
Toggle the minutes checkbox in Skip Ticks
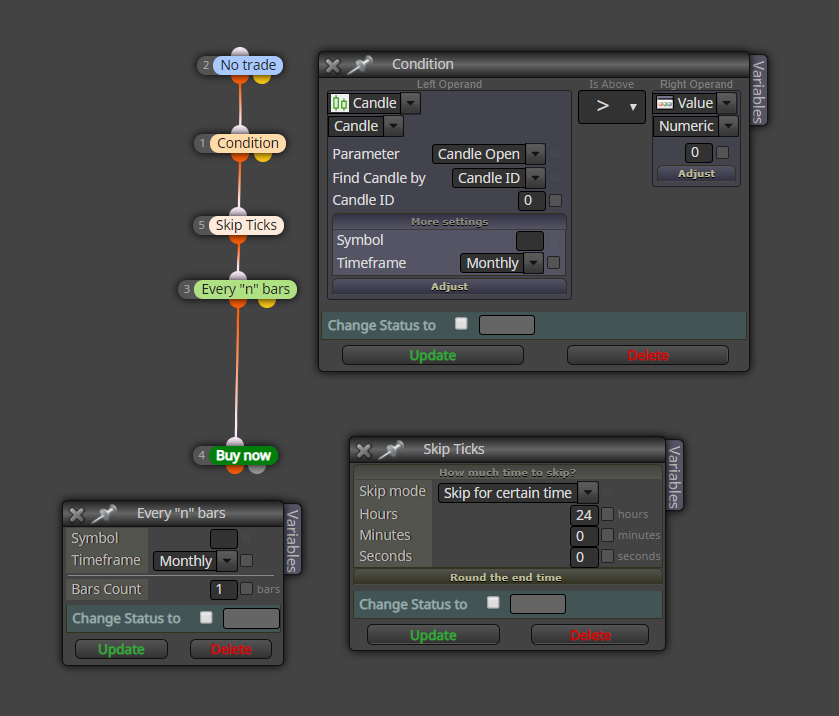pos(607,535)
